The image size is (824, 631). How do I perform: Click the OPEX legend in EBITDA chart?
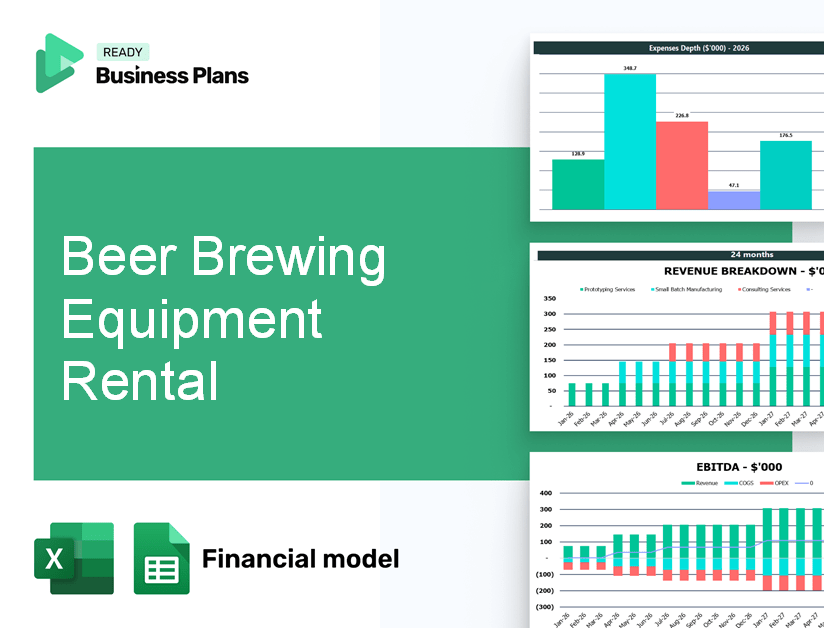click(x=775, y=483)
